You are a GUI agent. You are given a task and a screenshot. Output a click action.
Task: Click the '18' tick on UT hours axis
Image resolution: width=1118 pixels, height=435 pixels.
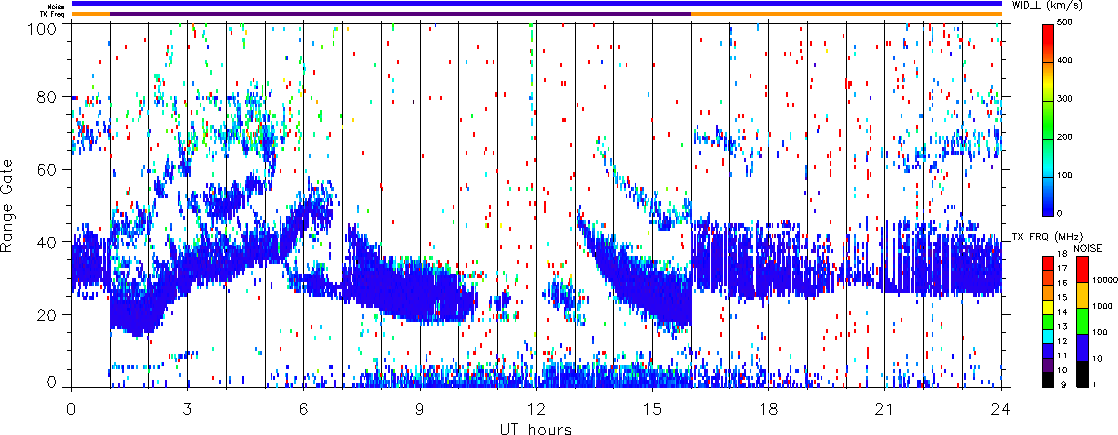769,409
